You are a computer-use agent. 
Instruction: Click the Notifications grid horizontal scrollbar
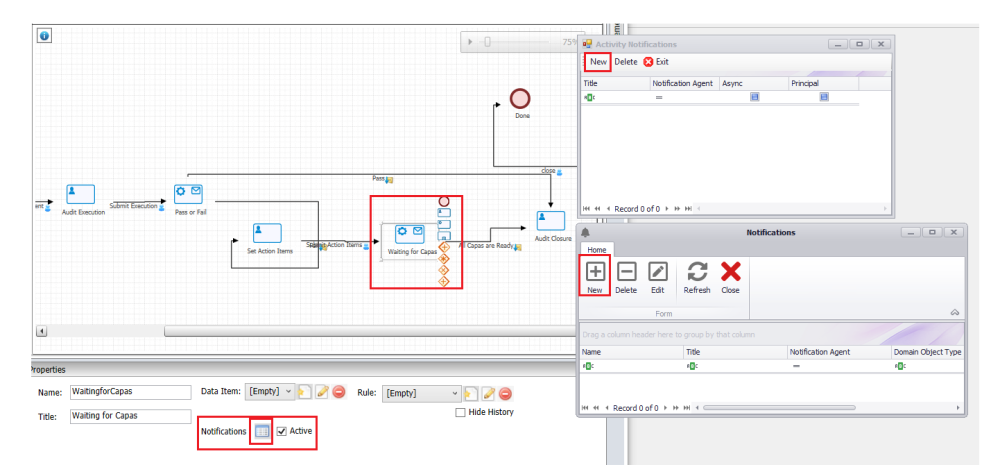[x=779, y=408]
